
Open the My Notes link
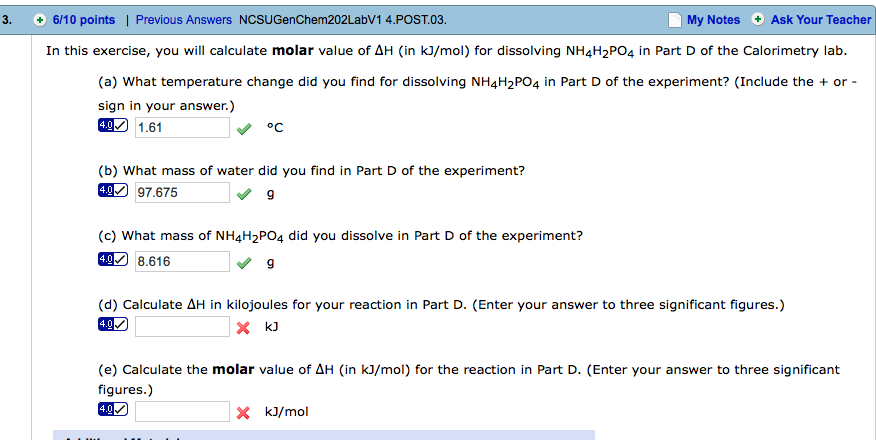coord(713,20)
